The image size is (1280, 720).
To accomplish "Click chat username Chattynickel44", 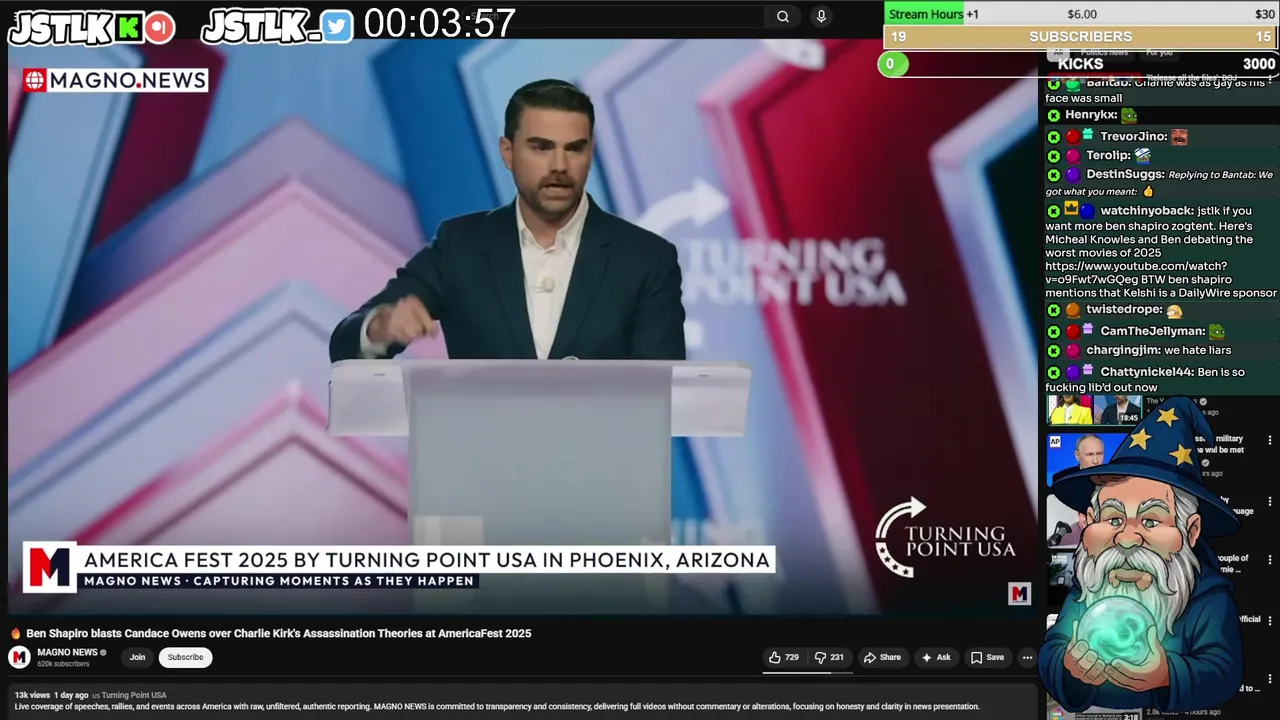I will 1147,372.
